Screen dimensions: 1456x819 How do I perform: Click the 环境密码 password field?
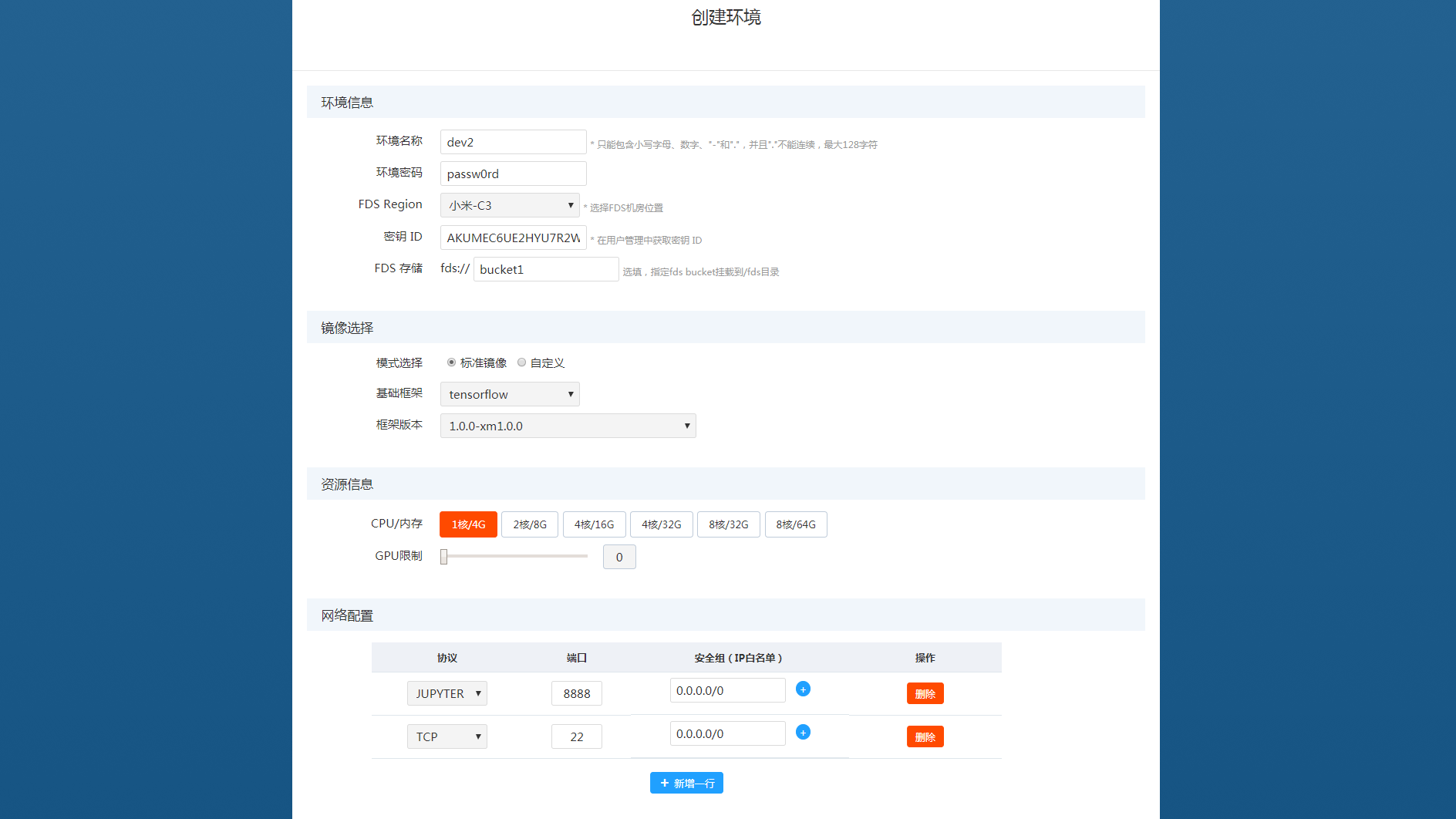click(x=514, y=174)
